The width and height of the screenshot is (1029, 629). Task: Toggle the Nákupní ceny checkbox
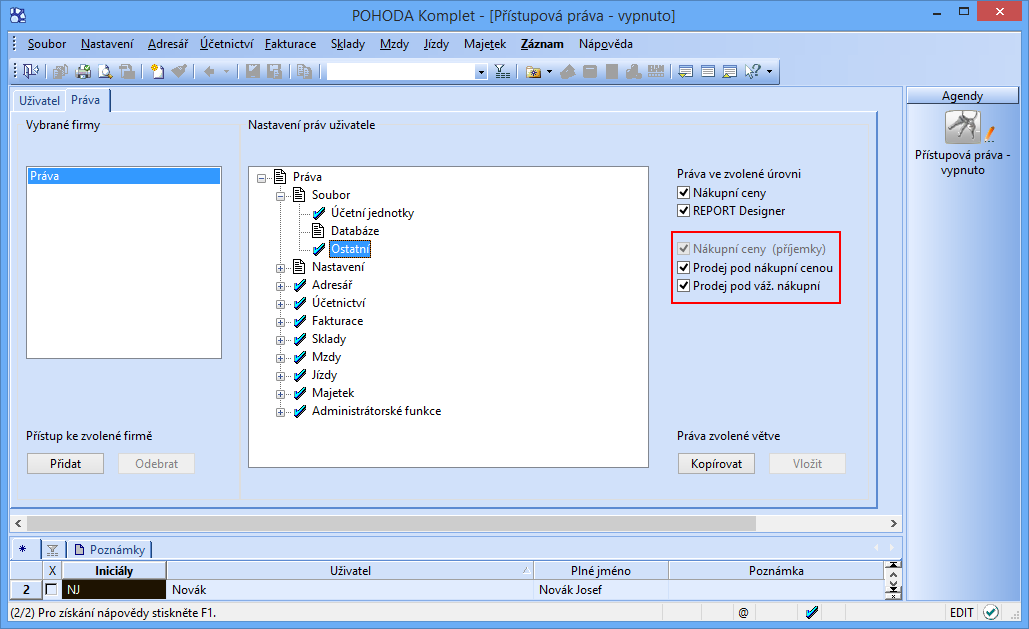tap(683, 192)
